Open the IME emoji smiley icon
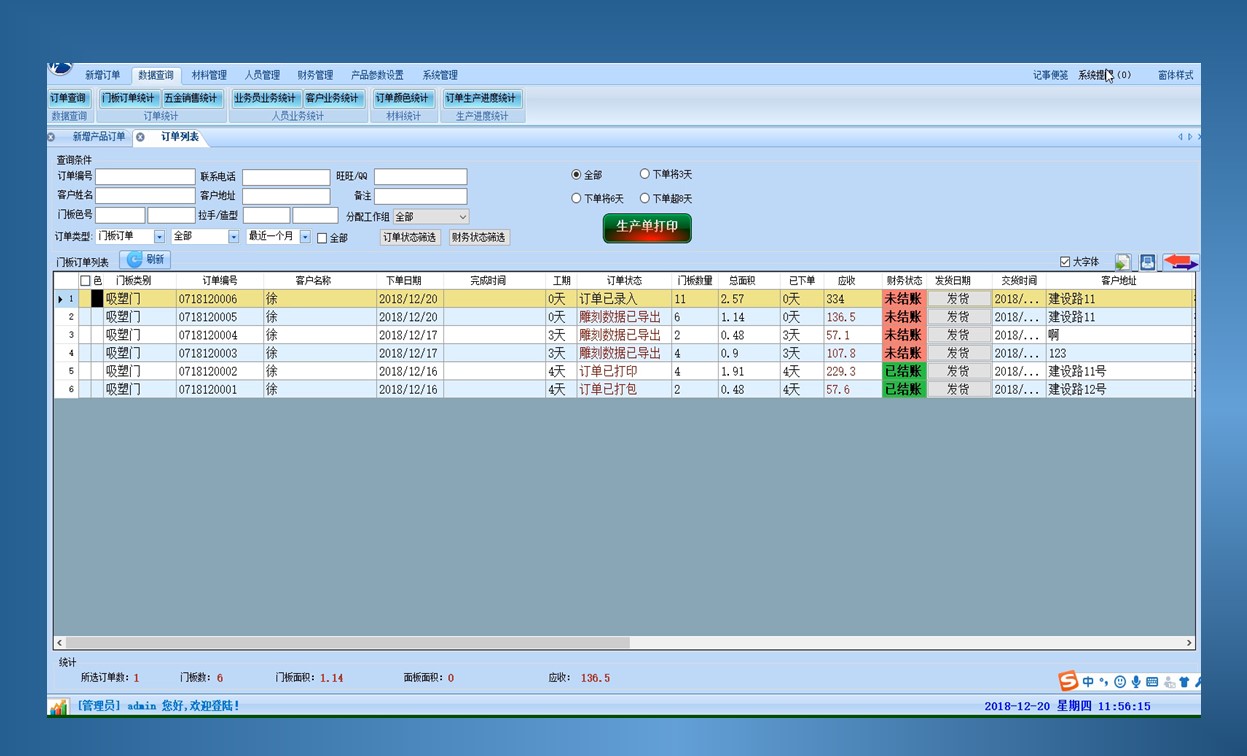 tap(1120, 682)
